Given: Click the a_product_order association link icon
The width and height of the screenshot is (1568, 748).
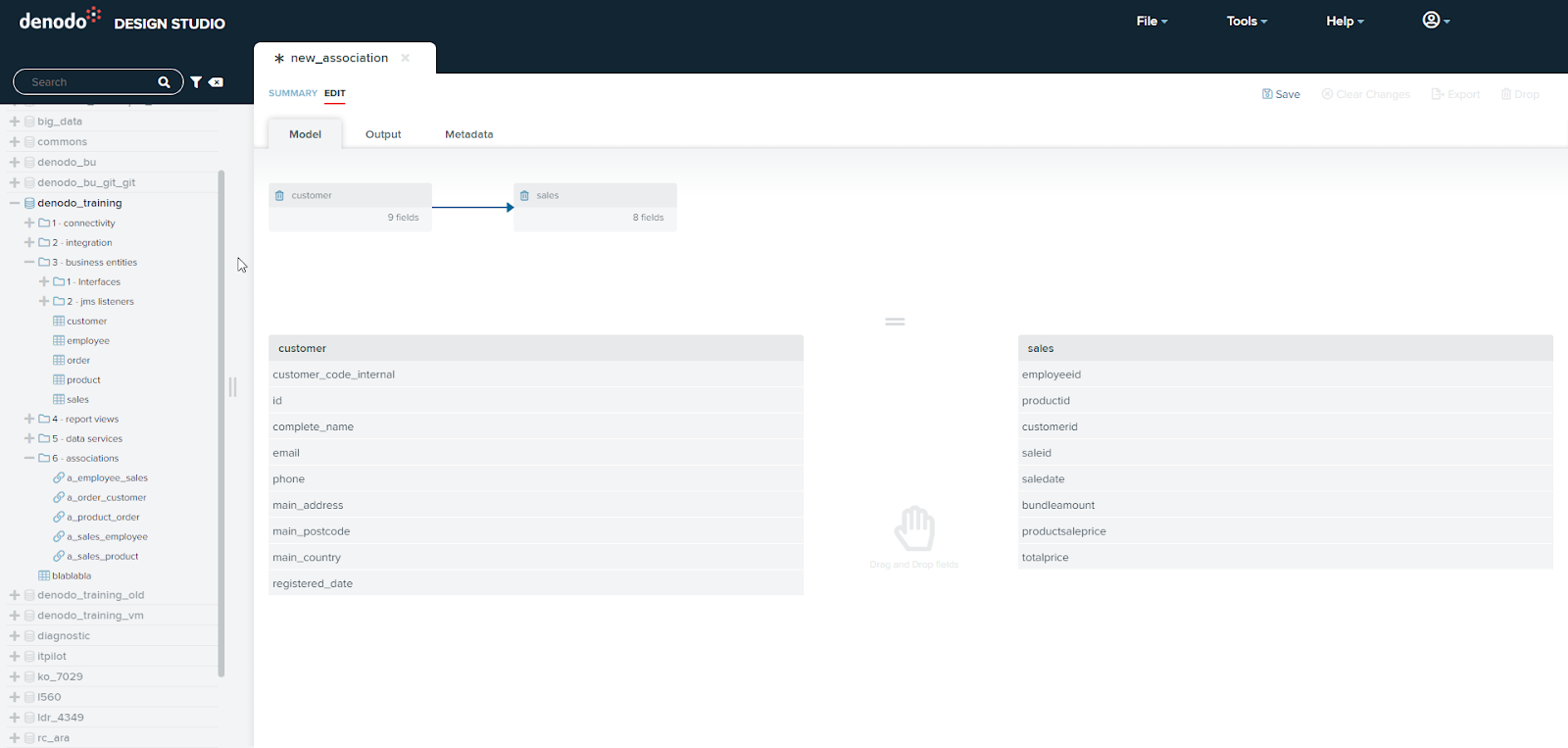Looking at the screenshot, I should point(59,517).
